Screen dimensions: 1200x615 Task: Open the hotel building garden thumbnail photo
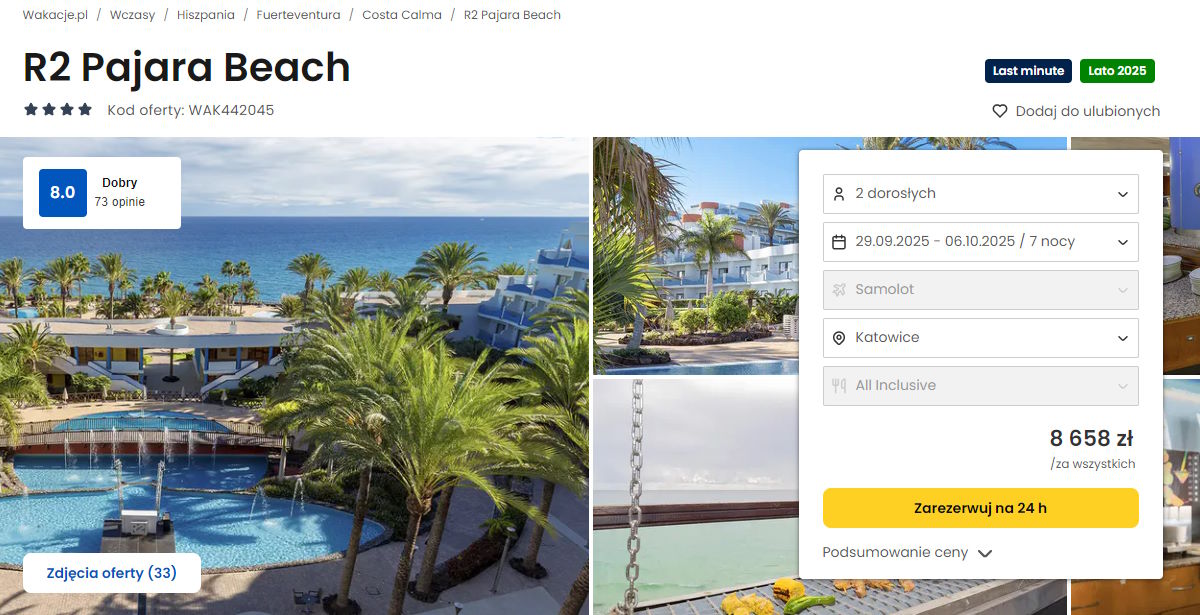[696, 256]
